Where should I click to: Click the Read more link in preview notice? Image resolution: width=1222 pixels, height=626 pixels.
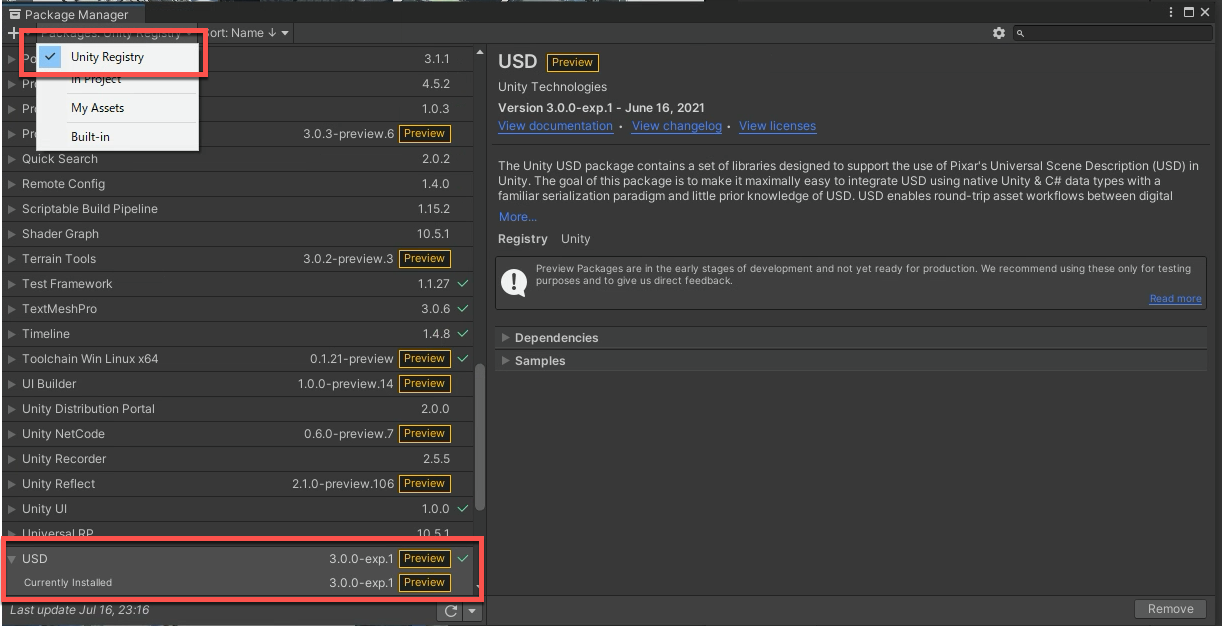(1175, 298)
